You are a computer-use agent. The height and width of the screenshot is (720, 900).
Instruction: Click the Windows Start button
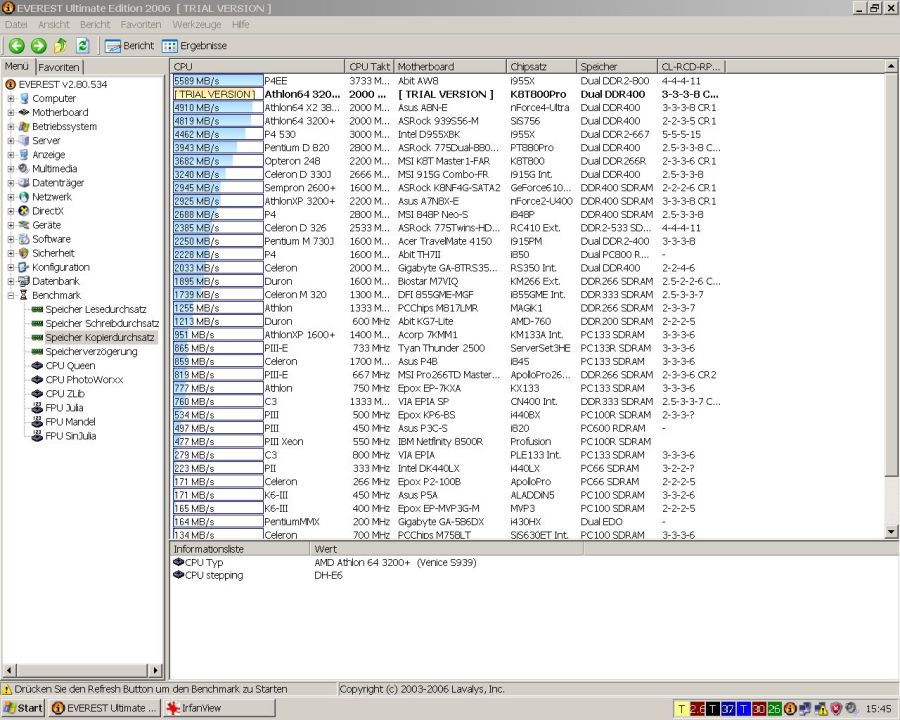tap(24, 708)
